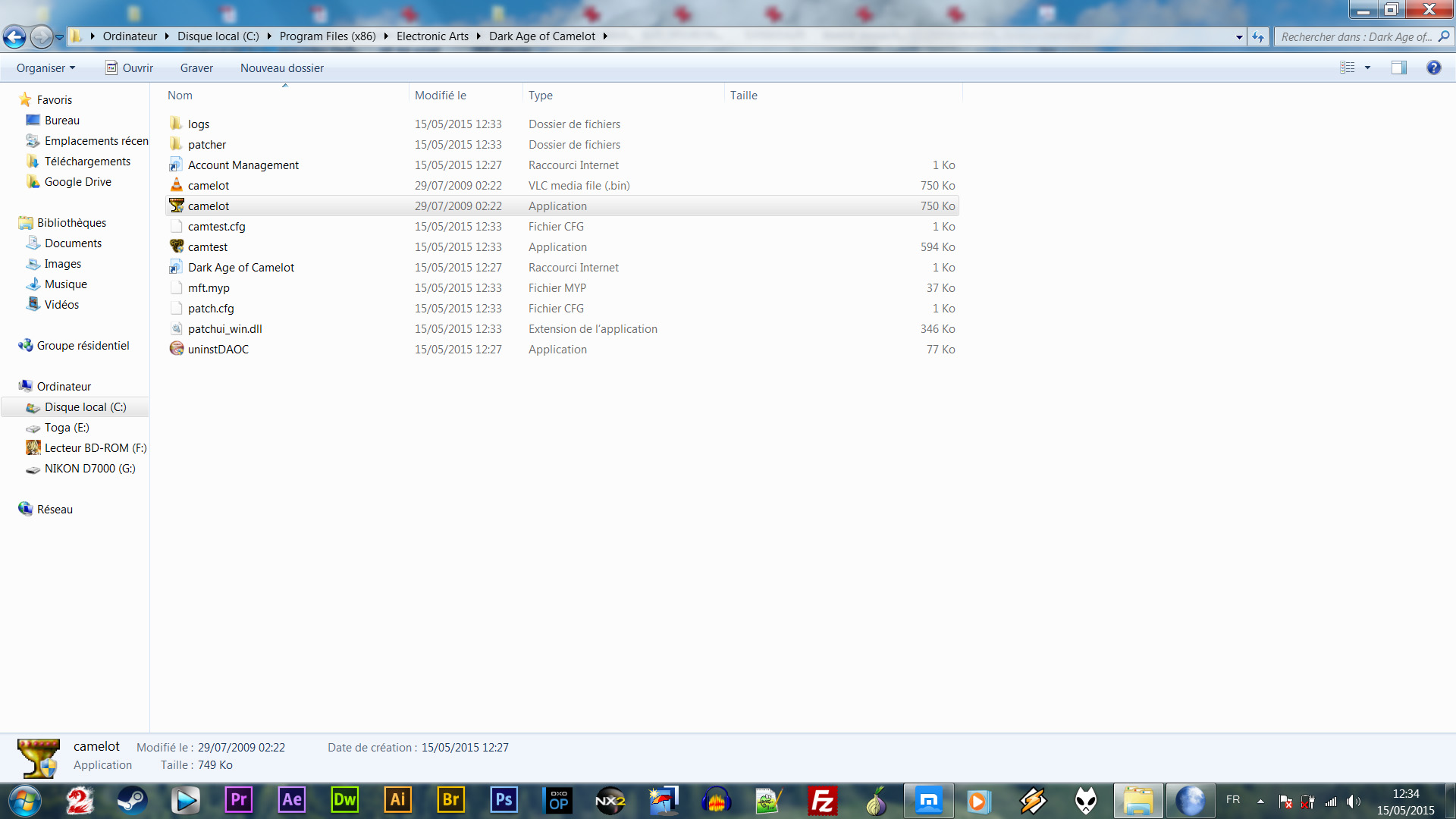Open the Windows Start button

[x=25, y=801]
